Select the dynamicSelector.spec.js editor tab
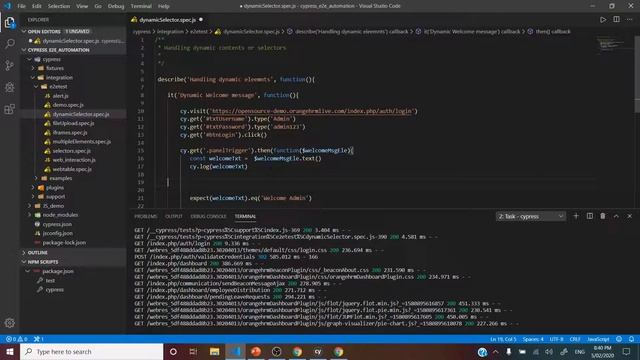The image size is (640, 360). coord(168,20)
